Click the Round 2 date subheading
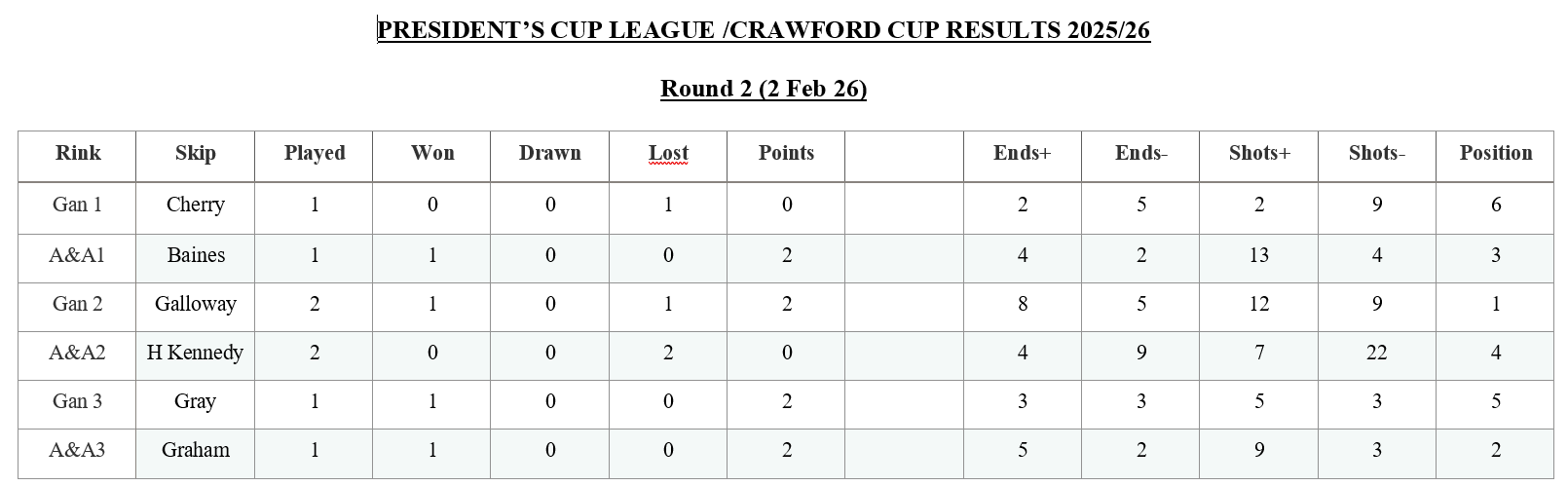Viewport: 1568px width, 486px height. point(763,89)
